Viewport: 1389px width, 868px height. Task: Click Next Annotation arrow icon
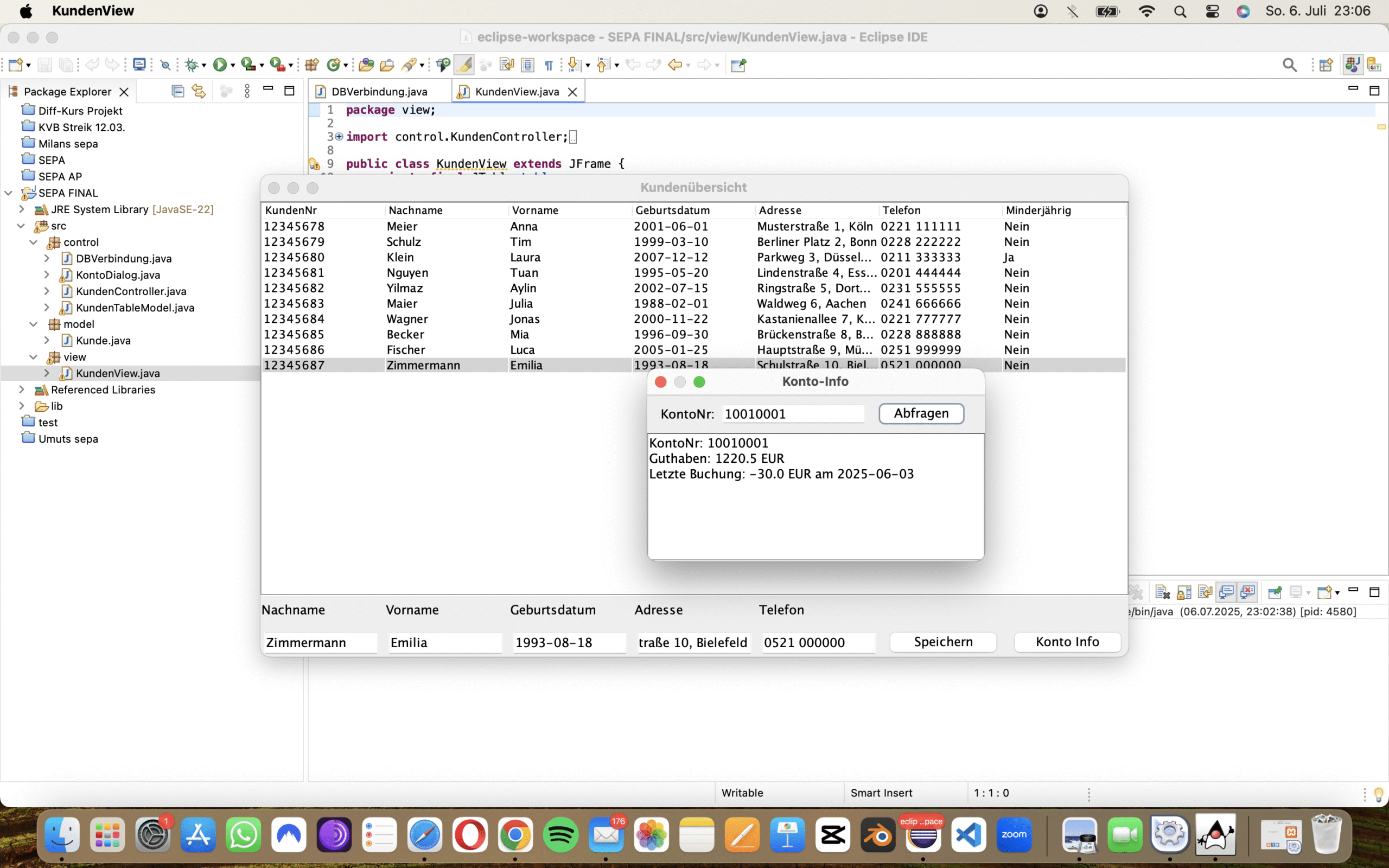(x=574, y=65)
